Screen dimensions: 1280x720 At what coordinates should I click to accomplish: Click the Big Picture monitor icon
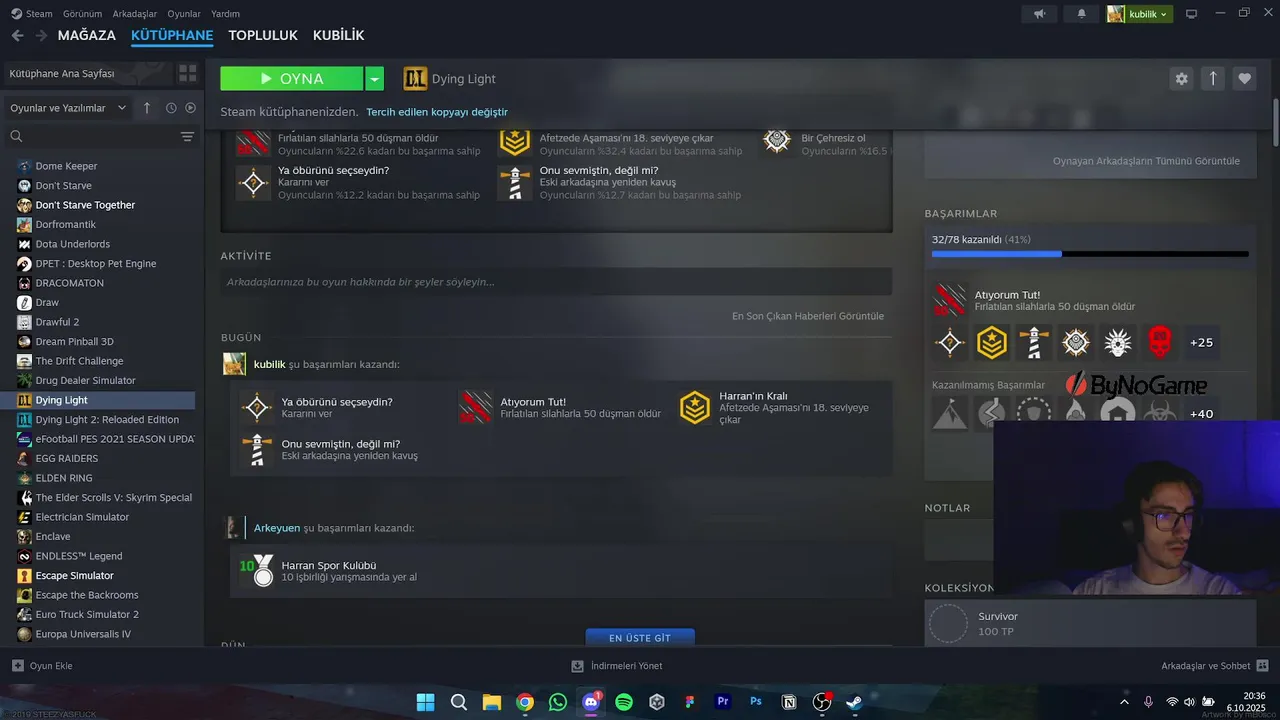[x=1191, y=14]
